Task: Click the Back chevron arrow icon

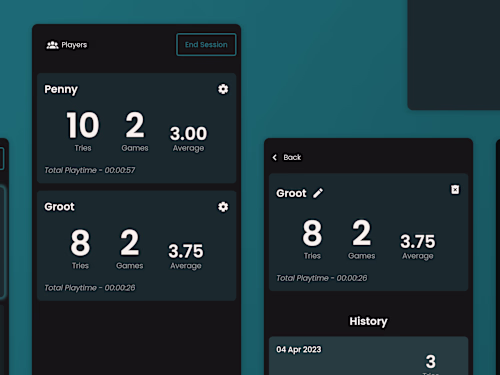Action: pos(275,157)
